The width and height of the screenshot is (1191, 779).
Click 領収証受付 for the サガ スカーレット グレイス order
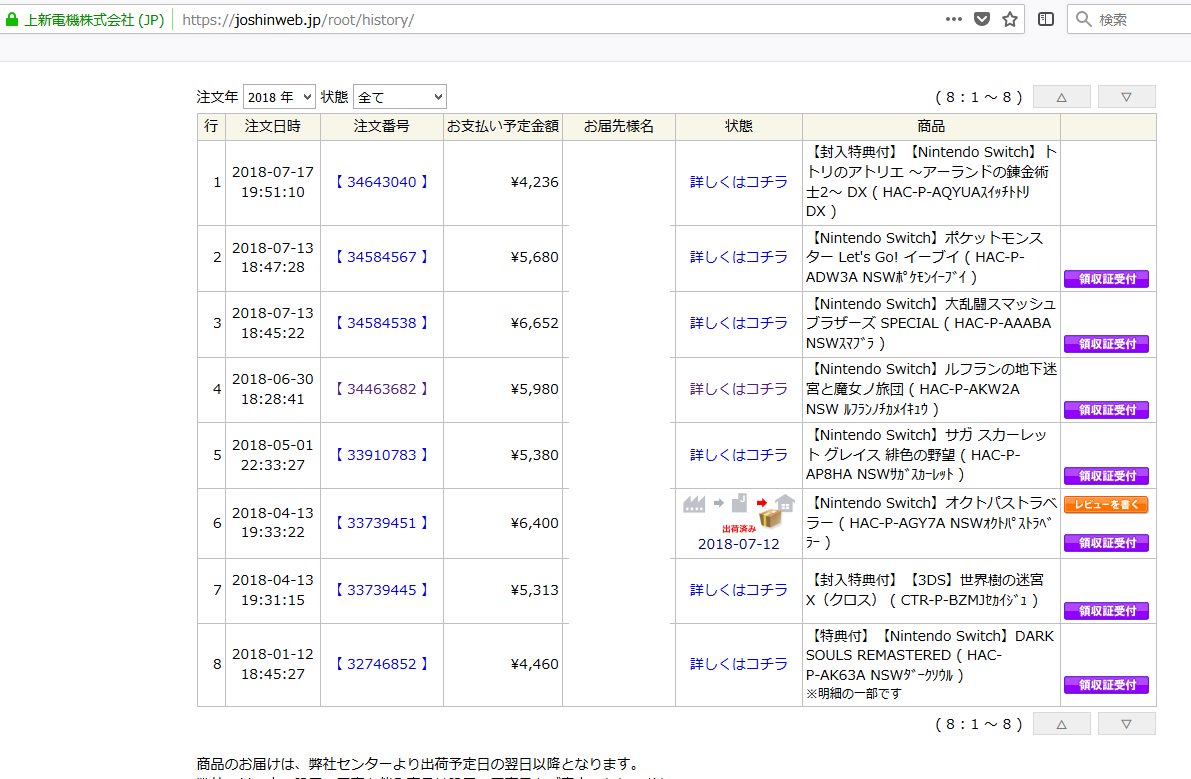(x=1107, y=476)
